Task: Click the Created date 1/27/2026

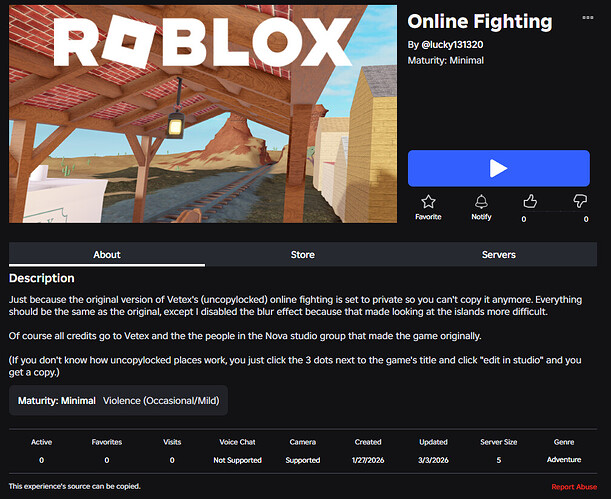Action: 369,460
